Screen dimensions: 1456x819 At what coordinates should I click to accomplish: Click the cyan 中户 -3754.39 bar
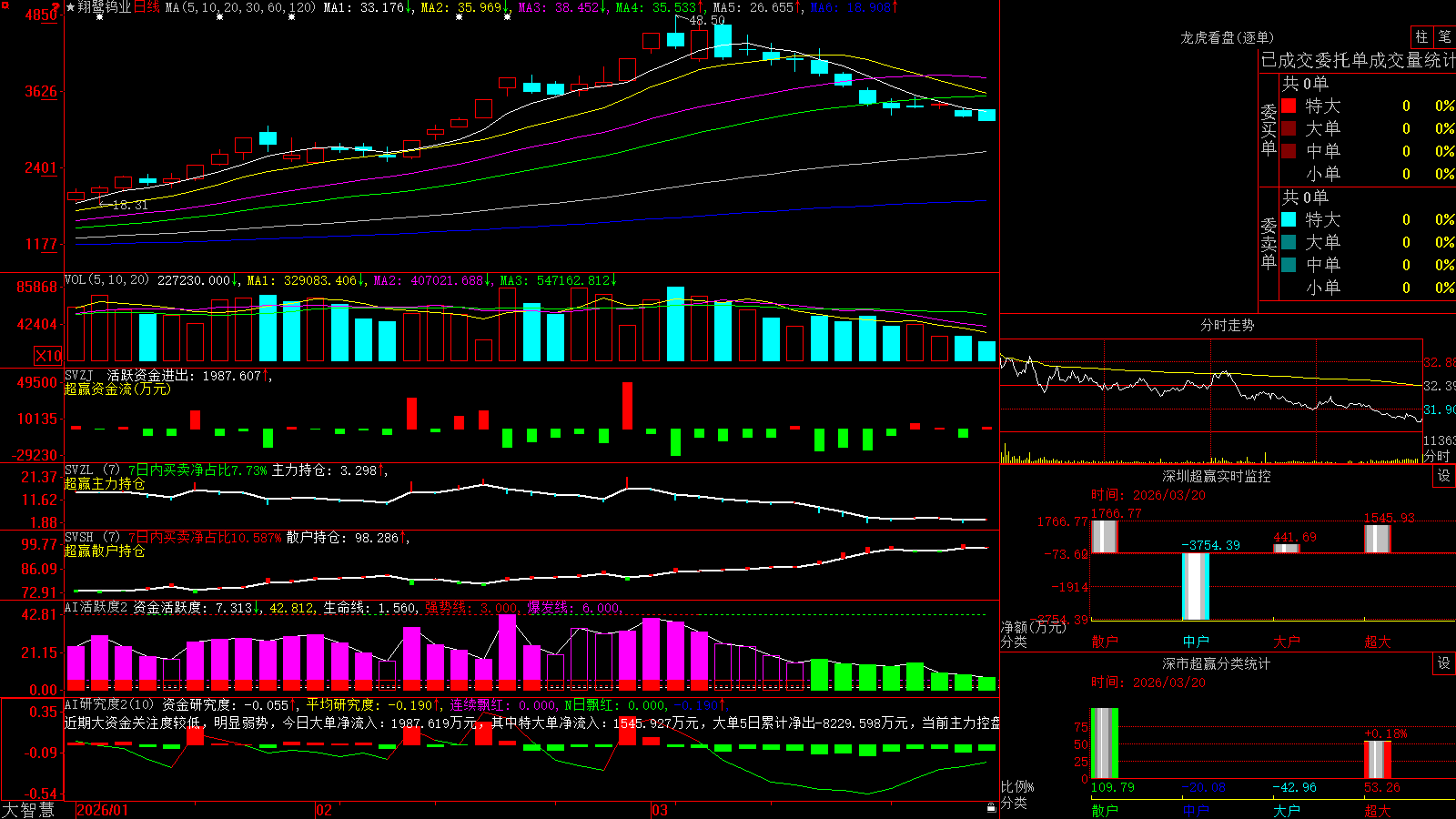pos(1196,587)
